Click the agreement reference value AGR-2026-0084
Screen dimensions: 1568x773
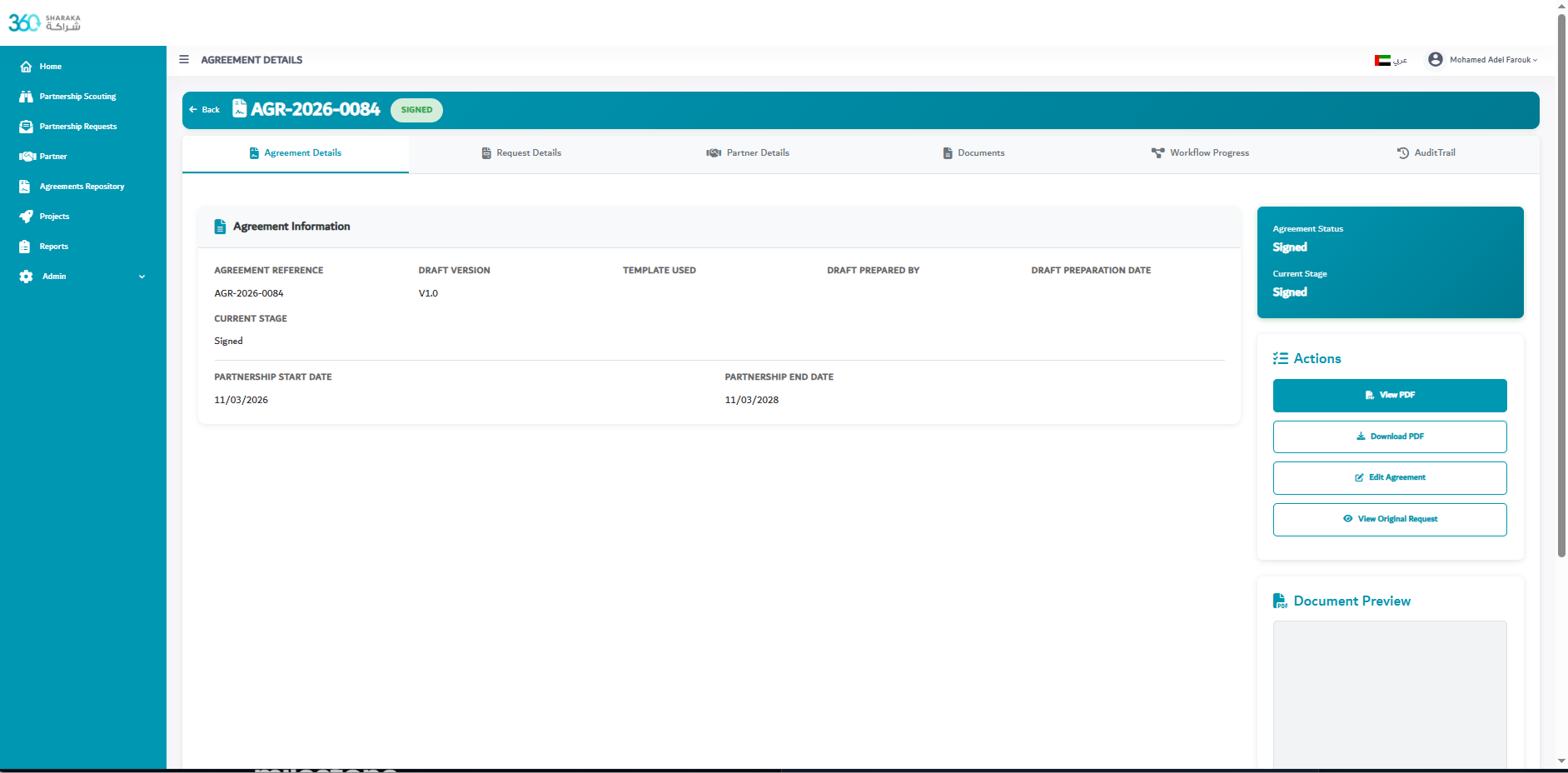point(249,293)
